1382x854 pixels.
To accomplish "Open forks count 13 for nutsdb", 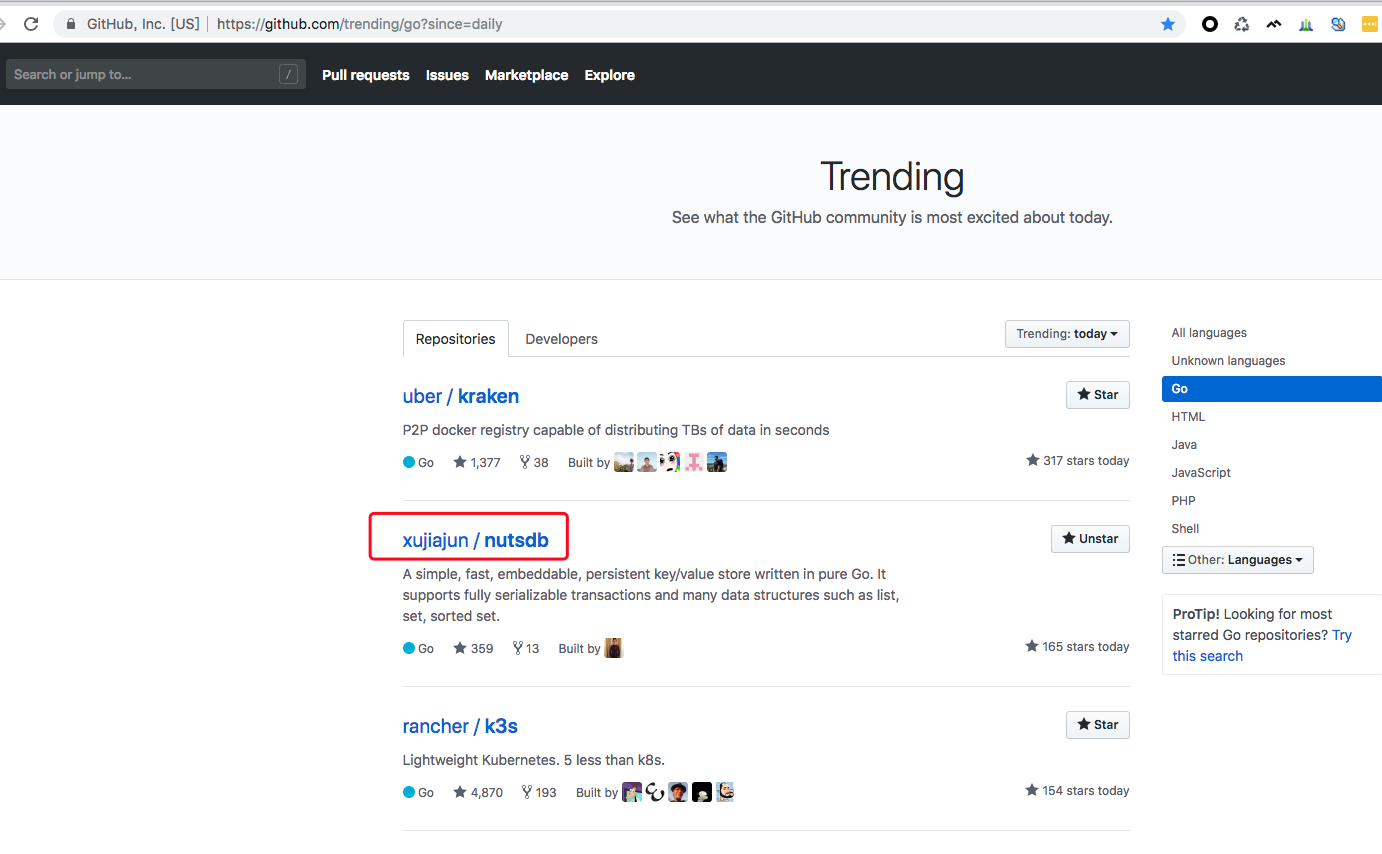I will tap(525, 648).
